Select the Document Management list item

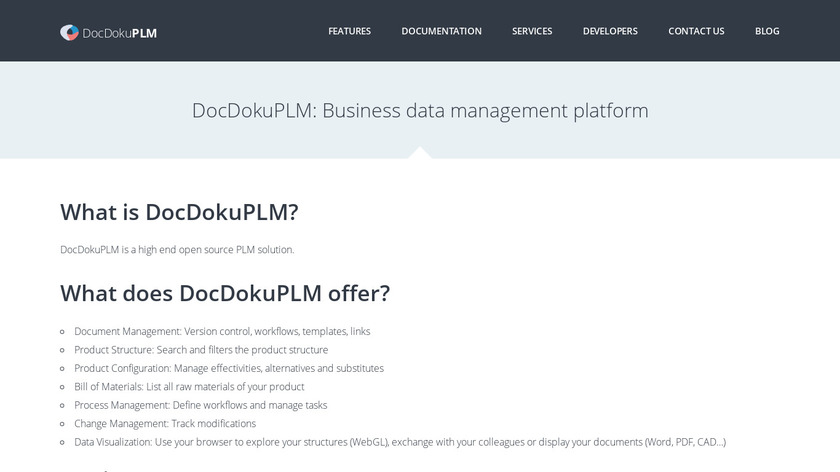(x=222, y=331)
